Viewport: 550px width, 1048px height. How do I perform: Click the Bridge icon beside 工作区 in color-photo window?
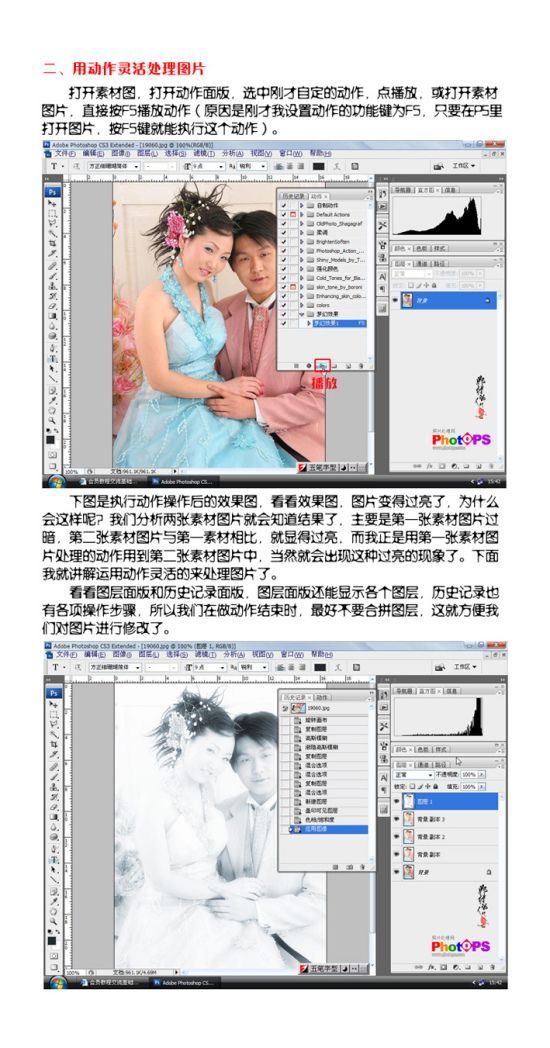tap(438, 166)
